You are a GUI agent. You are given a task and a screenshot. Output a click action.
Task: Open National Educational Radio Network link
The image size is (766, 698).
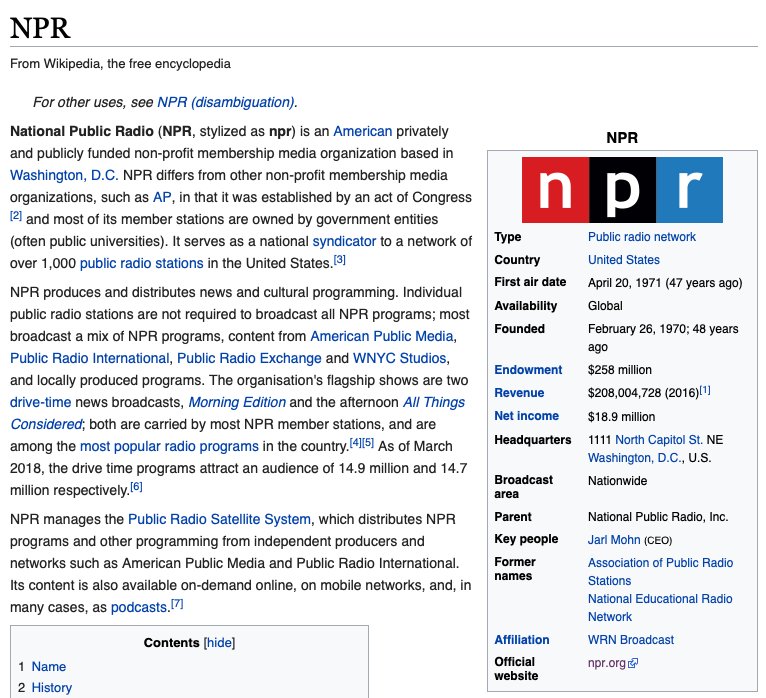(660, 608)
